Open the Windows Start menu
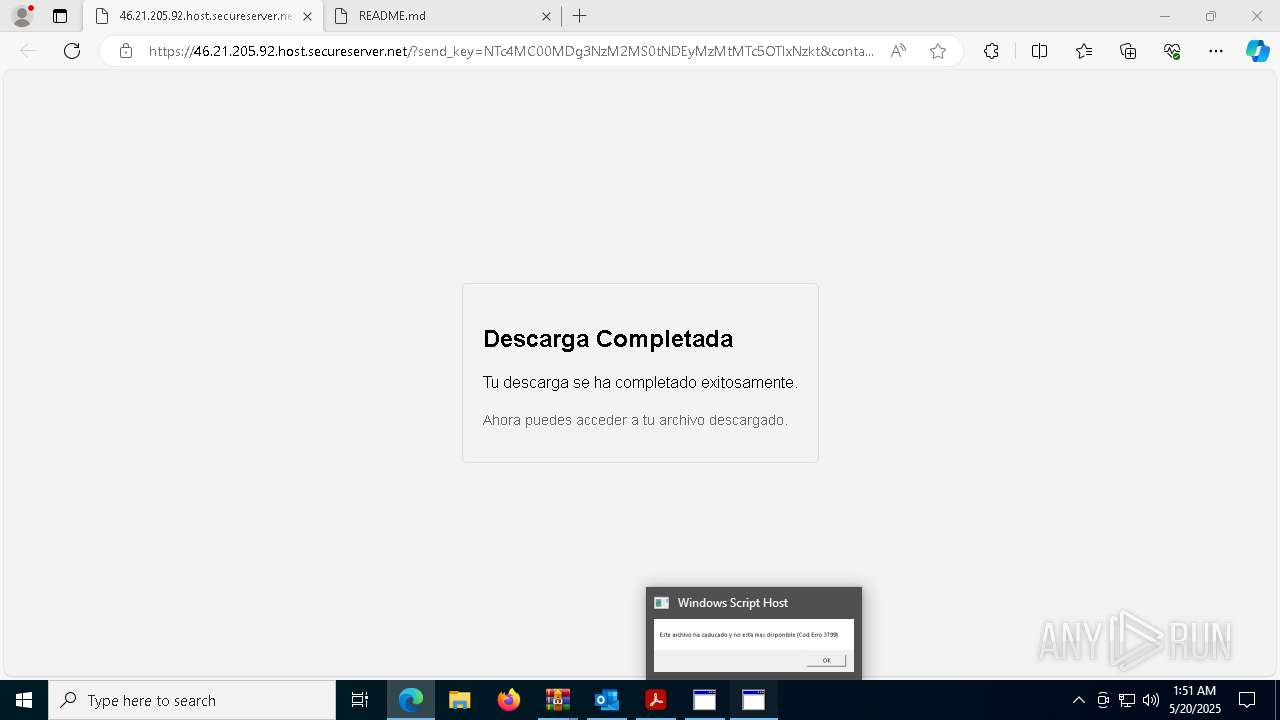 pyautogui.click(x=24, y=700)
